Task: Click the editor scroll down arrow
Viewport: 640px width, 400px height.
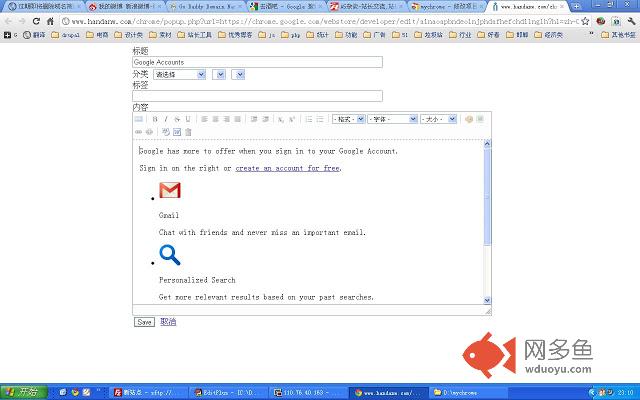Action: pos(487,300)
